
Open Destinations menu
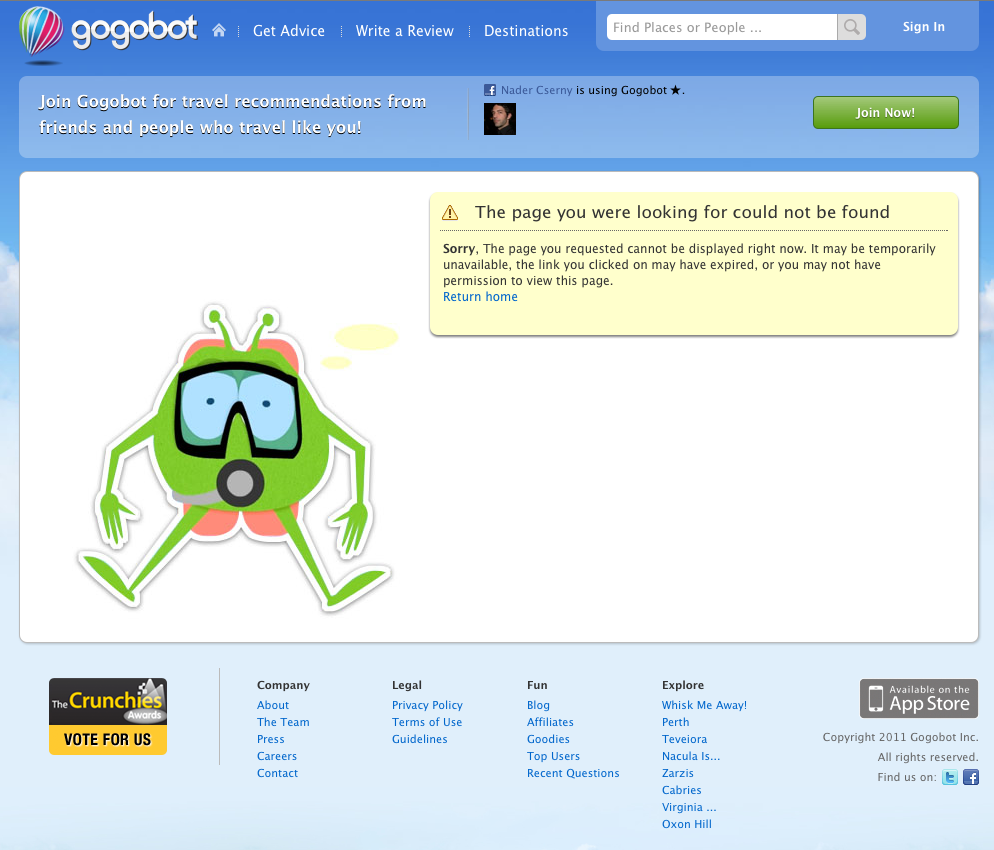(526, 31)
